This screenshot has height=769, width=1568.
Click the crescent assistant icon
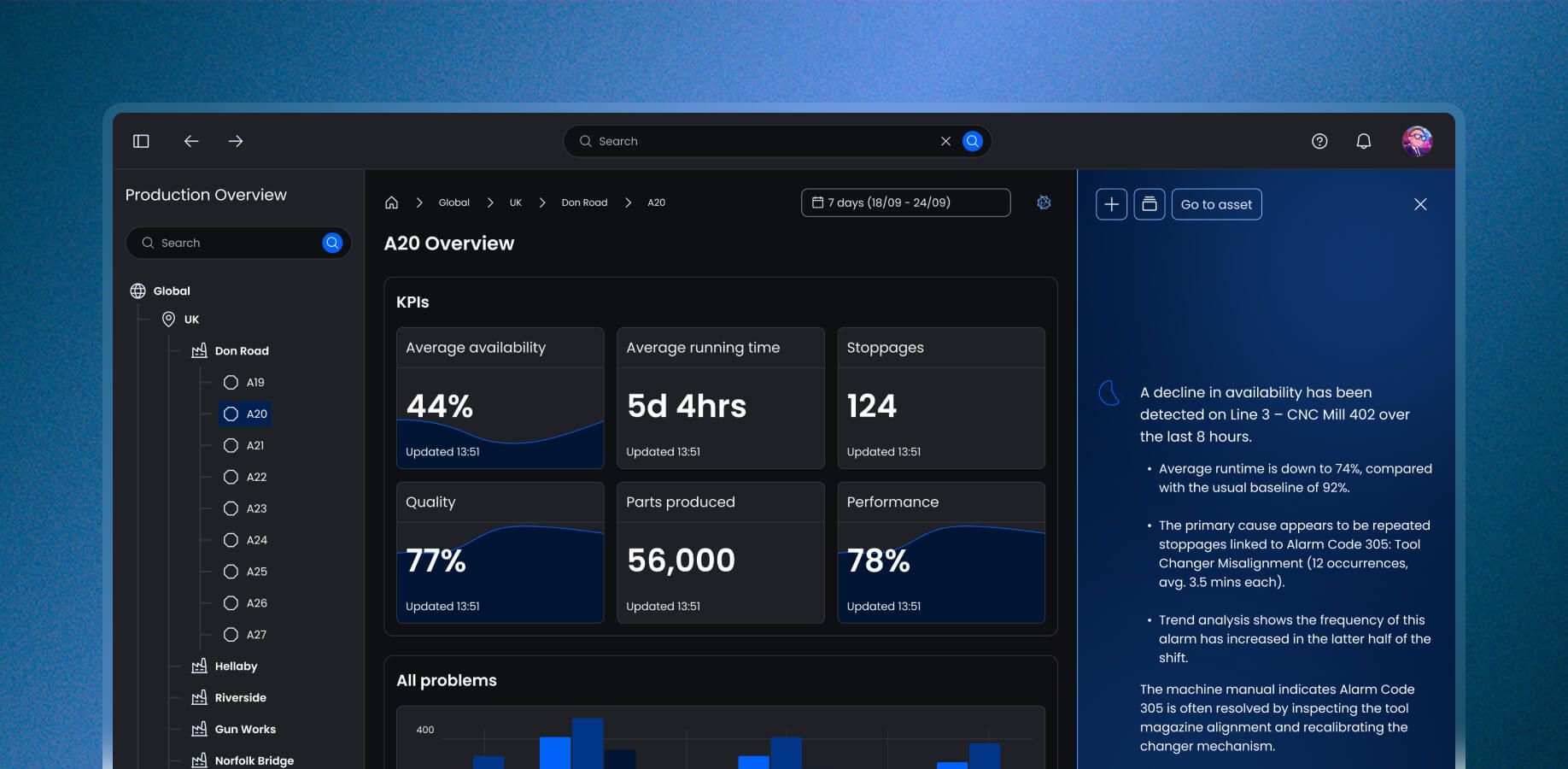[1109, 392]
